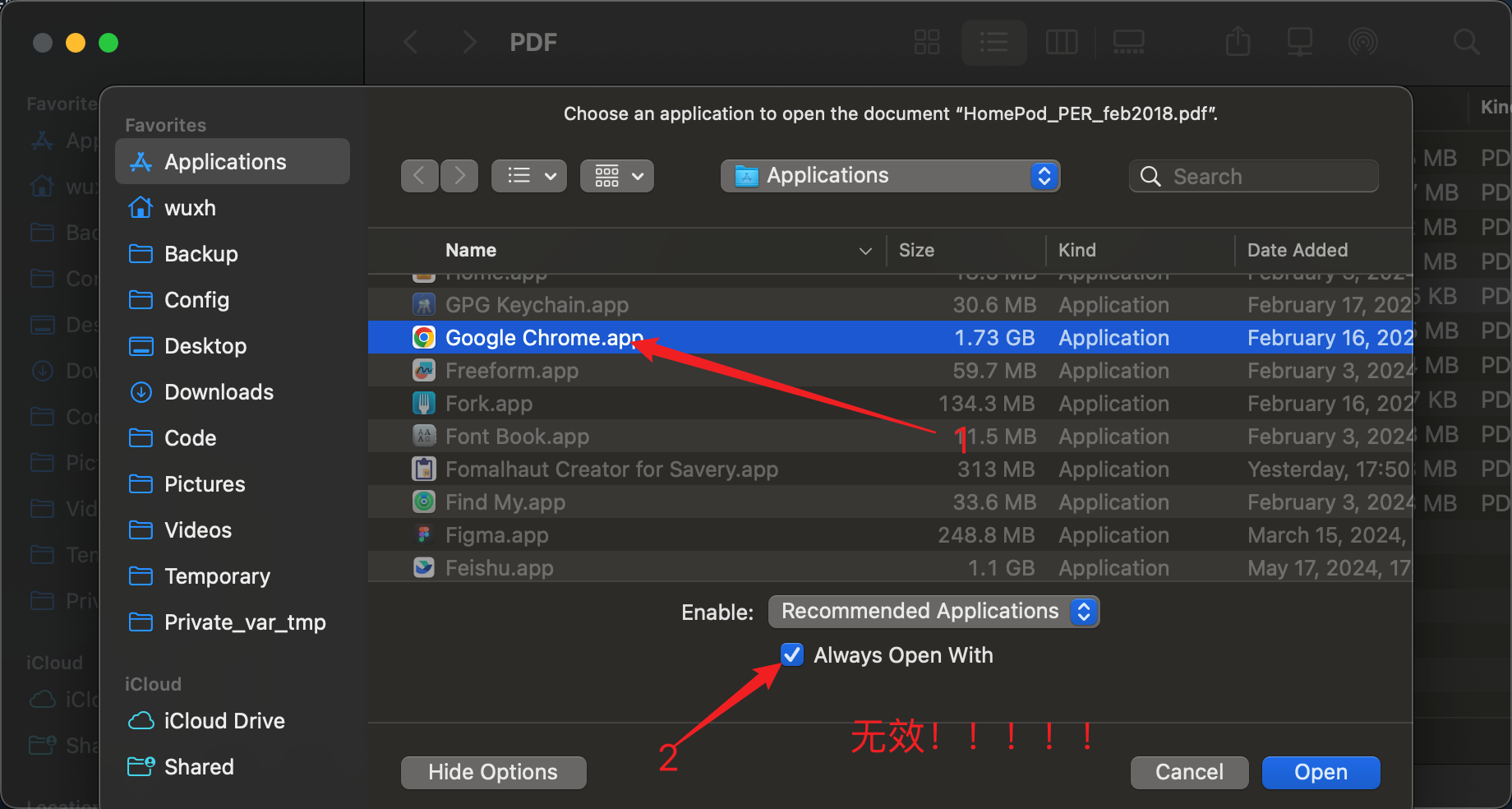Sort the list by Size column
The image size is (1512, 809).
click(916, 250)
